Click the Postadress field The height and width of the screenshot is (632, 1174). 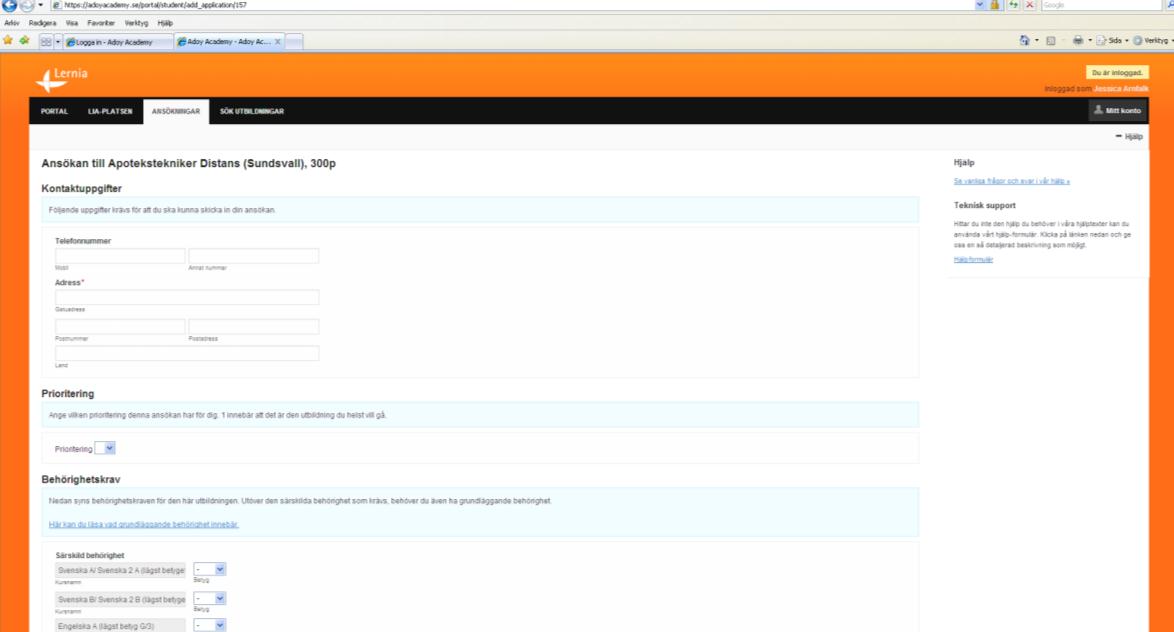pyautogui.click(x=253, y=326)
